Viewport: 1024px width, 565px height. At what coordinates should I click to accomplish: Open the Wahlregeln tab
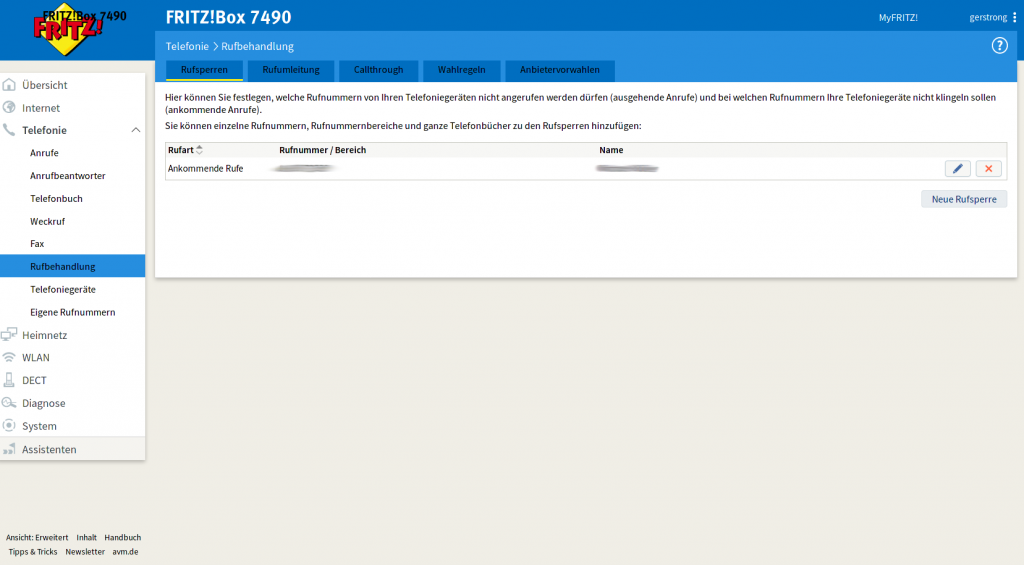coord(462,70)
